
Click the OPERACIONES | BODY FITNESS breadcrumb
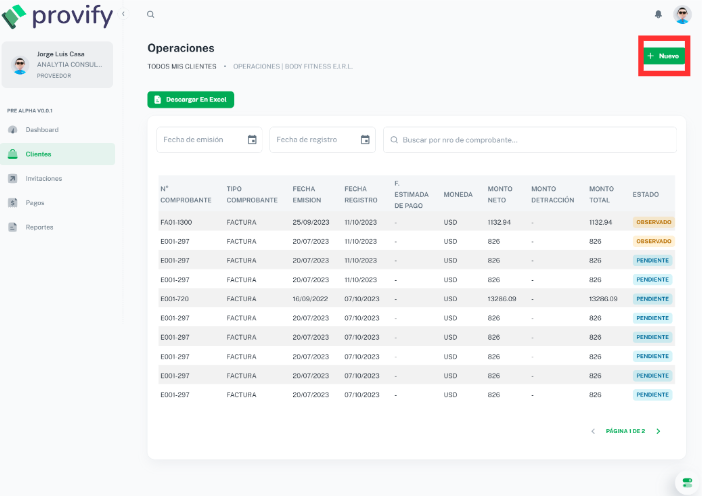[x=293, y=66]
